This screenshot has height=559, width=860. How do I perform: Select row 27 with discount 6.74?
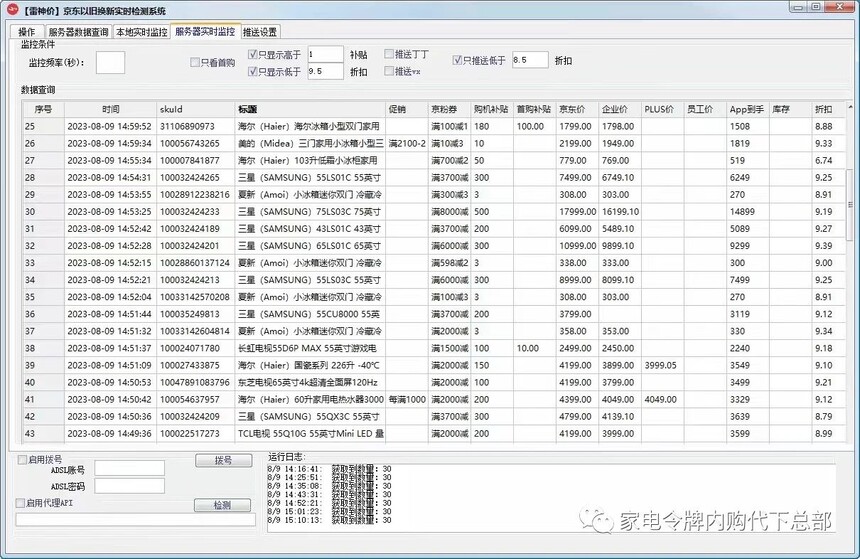point(434,160)
